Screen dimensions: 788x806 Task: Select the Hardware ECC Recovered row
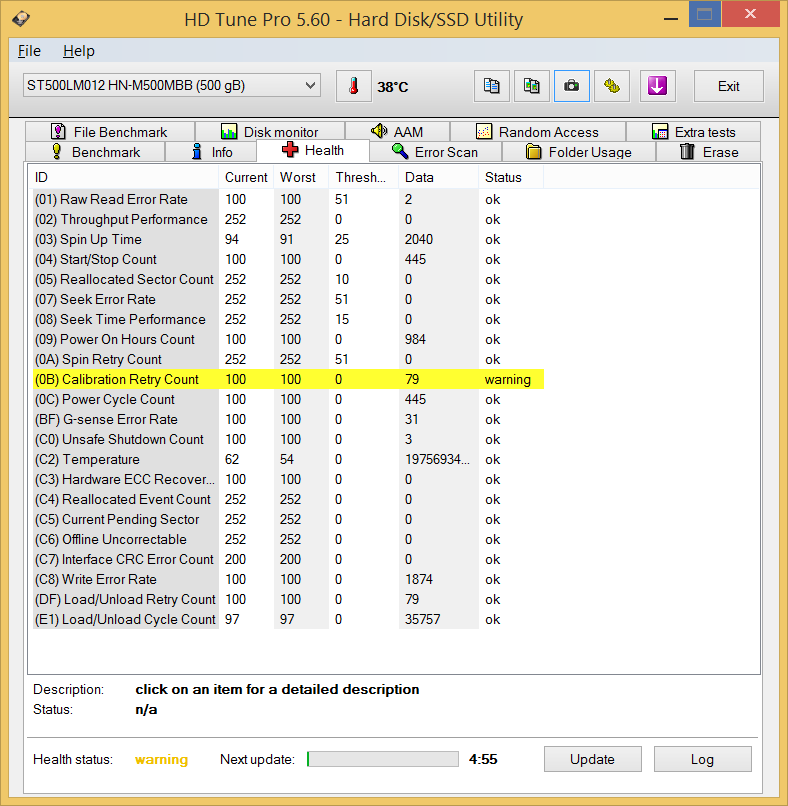click(x=288, y=479)
